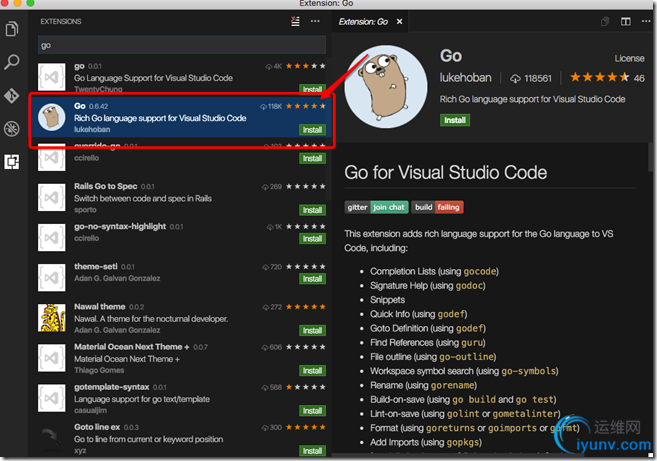The height and width of the screenshot is (461, 657).
Task: Click the Go gopher logo in details
Action: (x=385, y=87)
